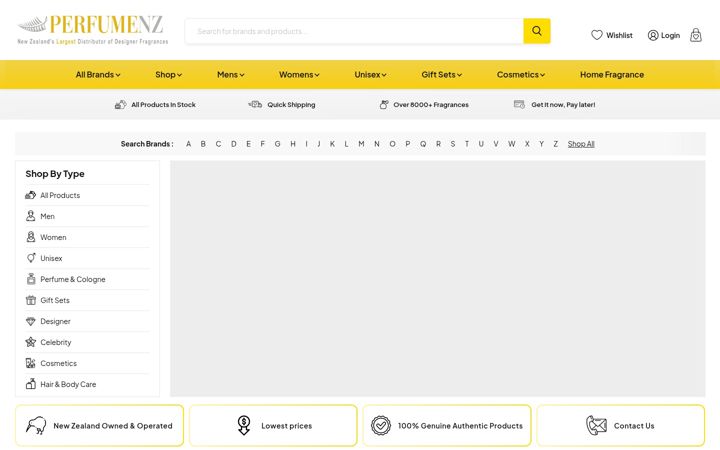Viewport: 720px width, 450px height.
Task: Click the Quick Shipping truck icon
Action: pos(255,104)
